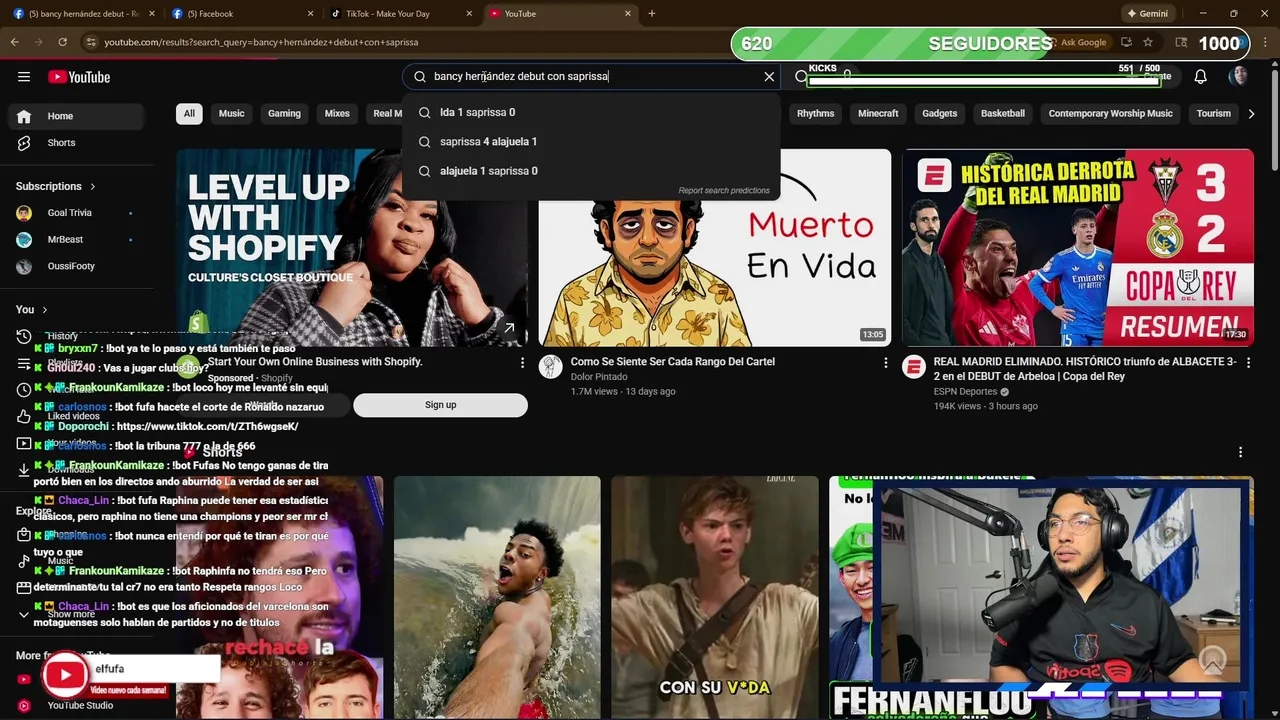Open the account avatar menu
This screenshot has height=720, width=1280.
click(x=1239, y=77)
